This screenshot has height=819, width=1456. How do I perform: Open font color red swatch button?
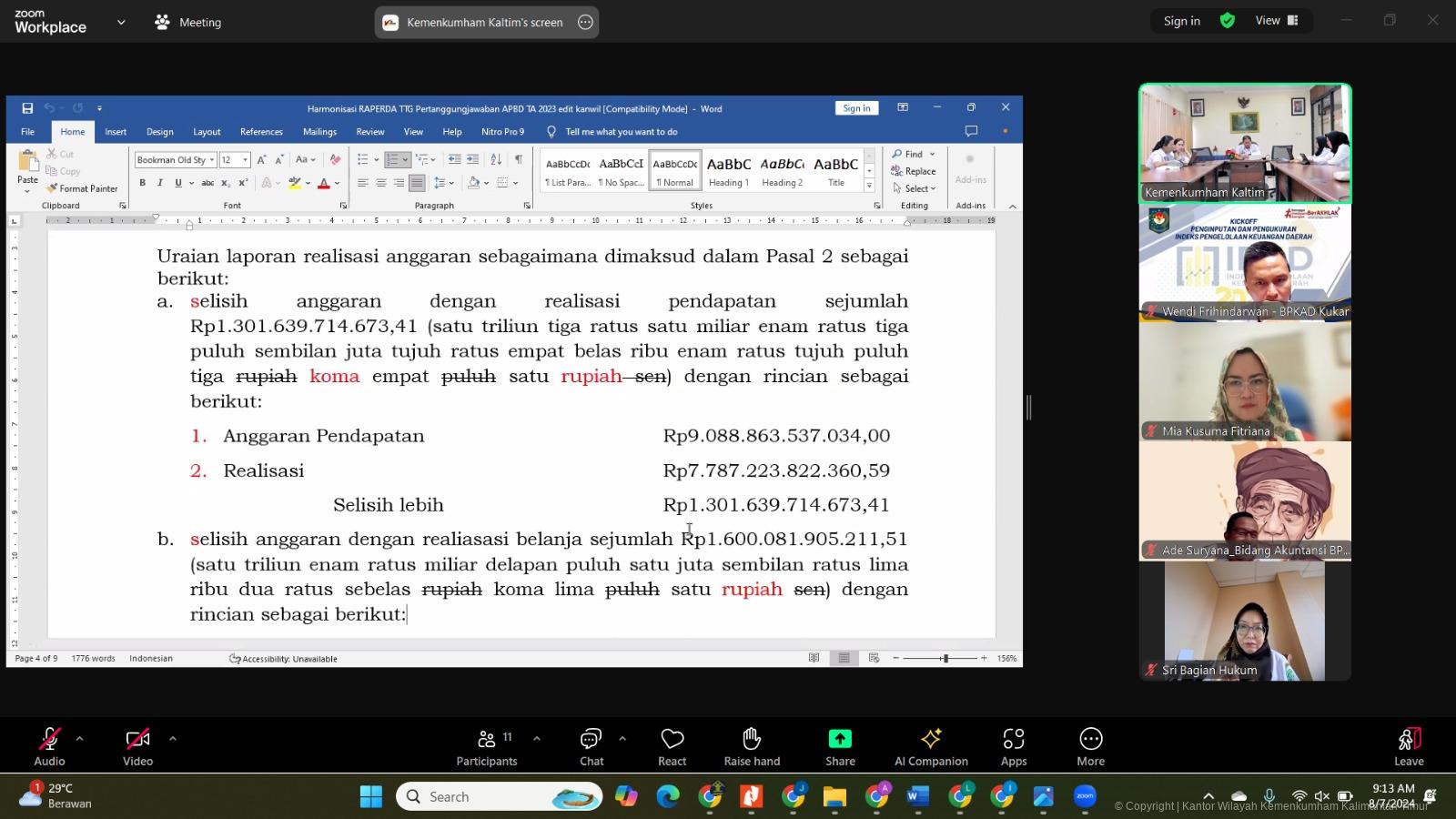323,183
